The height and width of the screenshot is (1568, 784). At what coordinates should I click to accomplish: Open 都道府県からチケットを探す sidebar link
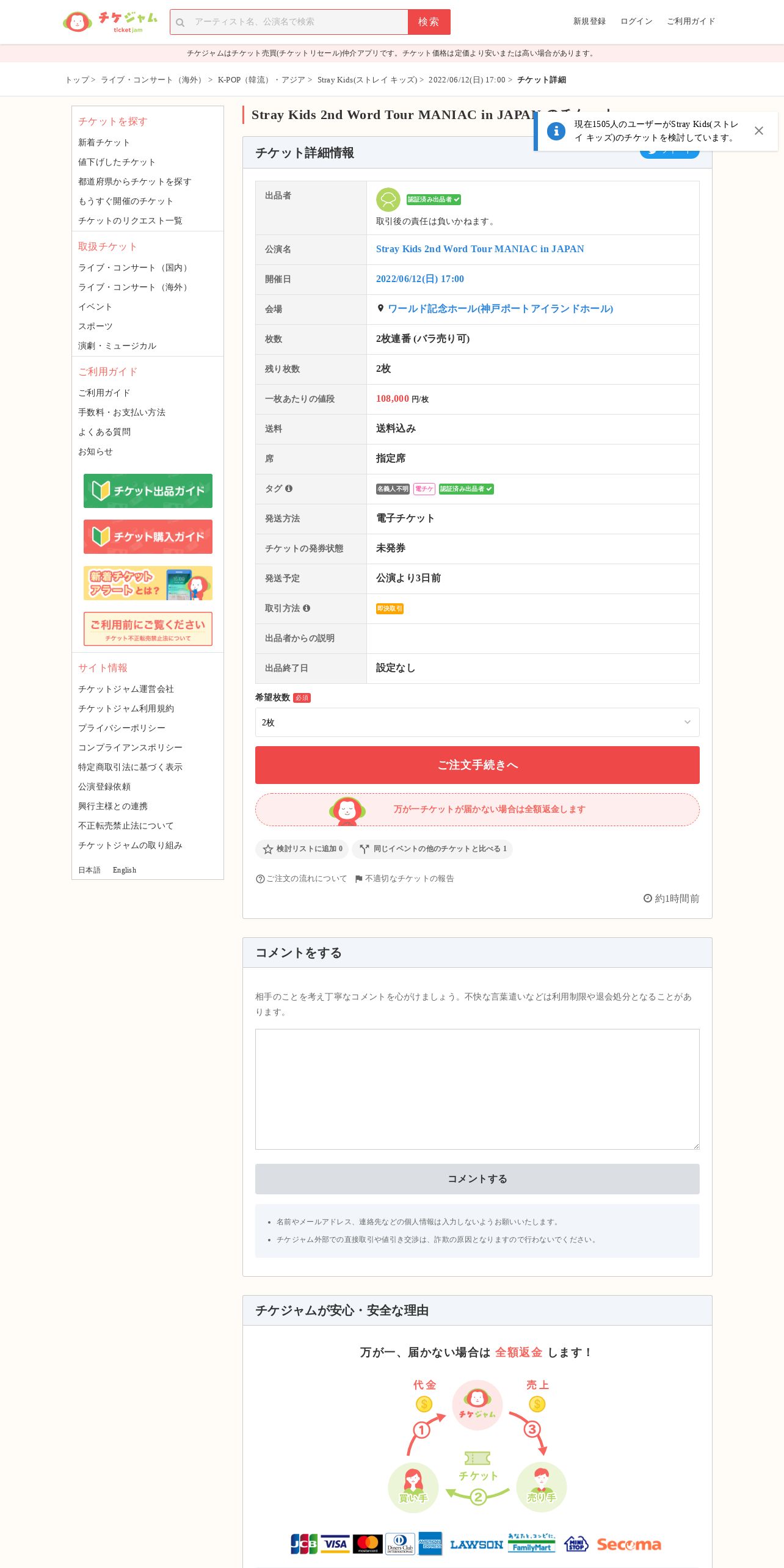pos(134,181)
